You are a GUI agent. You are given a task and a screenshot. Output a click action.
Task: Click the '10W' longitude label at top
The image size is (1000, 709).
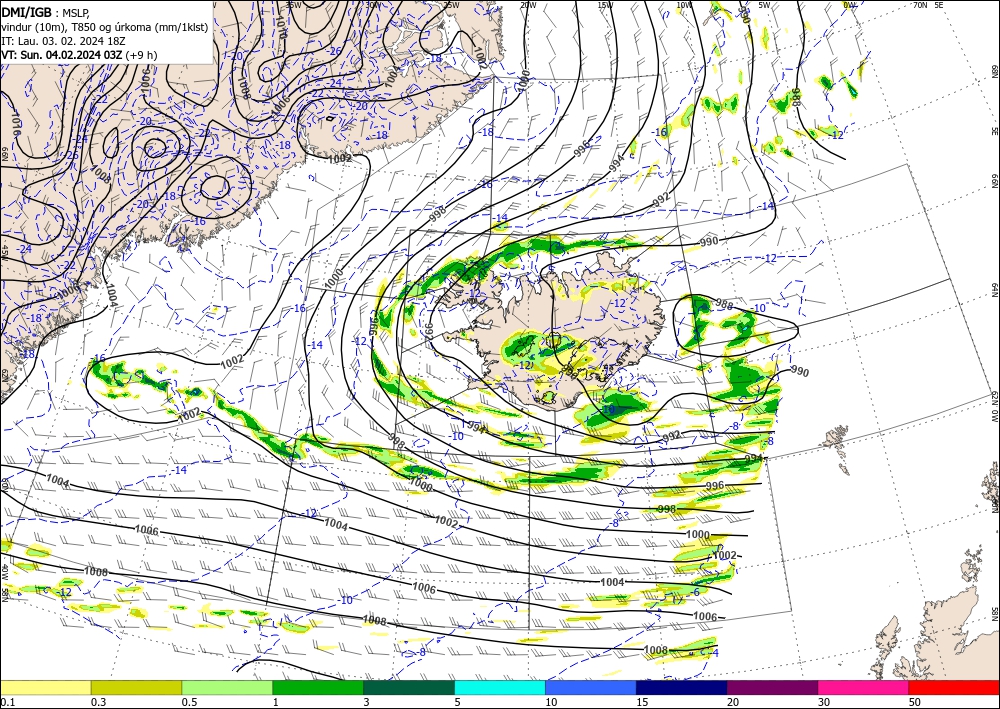[684, 5]
